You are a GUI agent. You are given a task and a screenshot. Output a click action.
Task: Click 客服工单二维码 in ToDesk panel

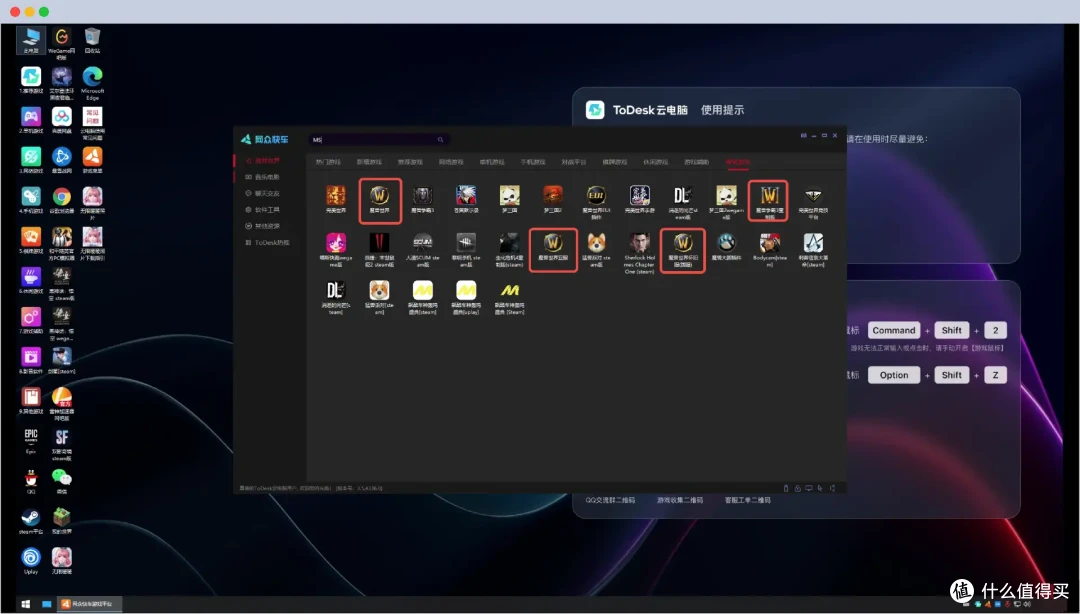pyautogui.click(x=748, y=500)
